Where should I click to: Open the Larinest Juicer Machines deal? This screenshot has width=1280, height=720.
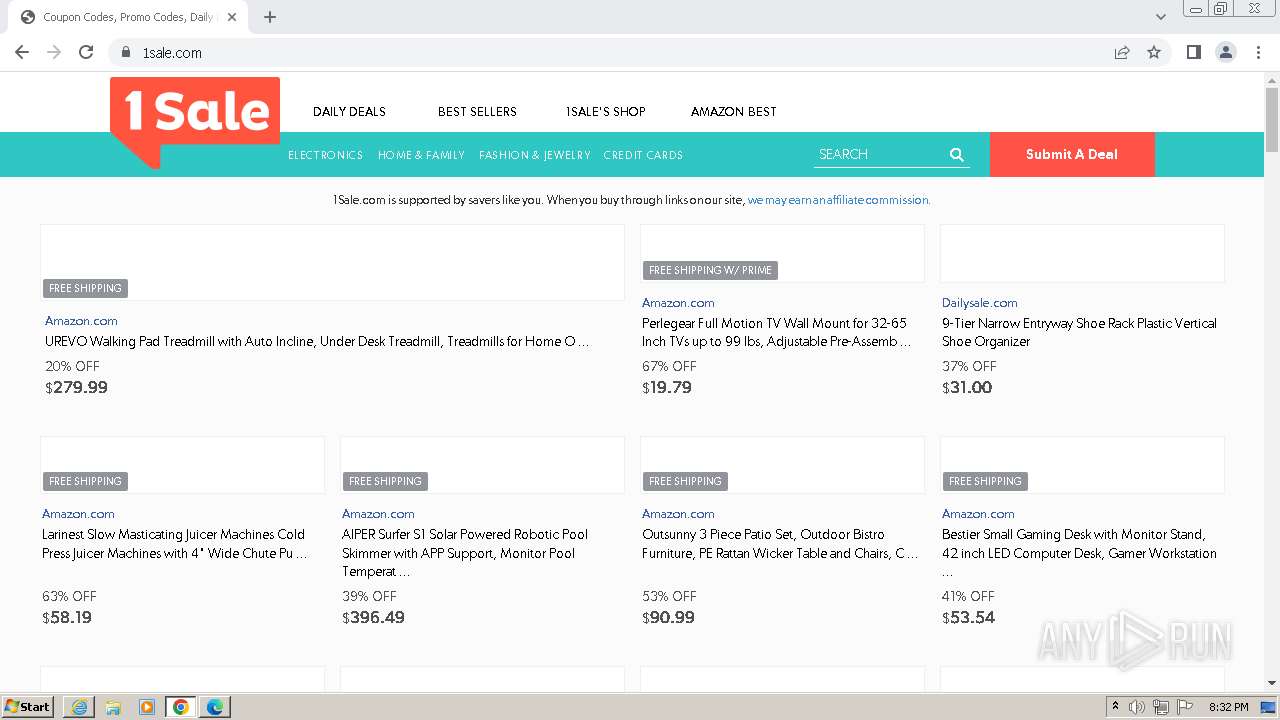point(175,544)
